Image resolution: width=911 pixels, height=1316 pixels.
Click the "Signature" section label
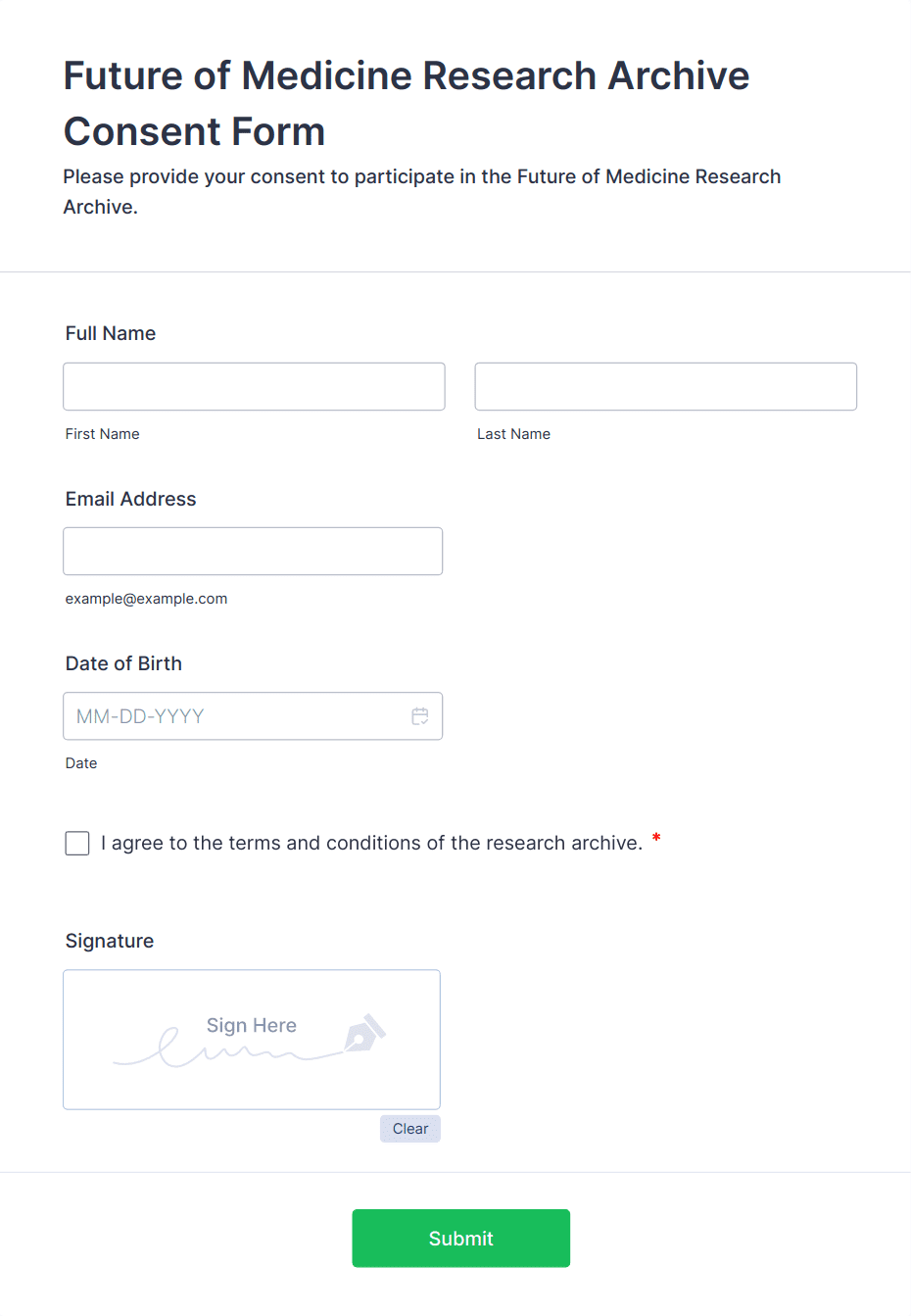pos(110,941)
